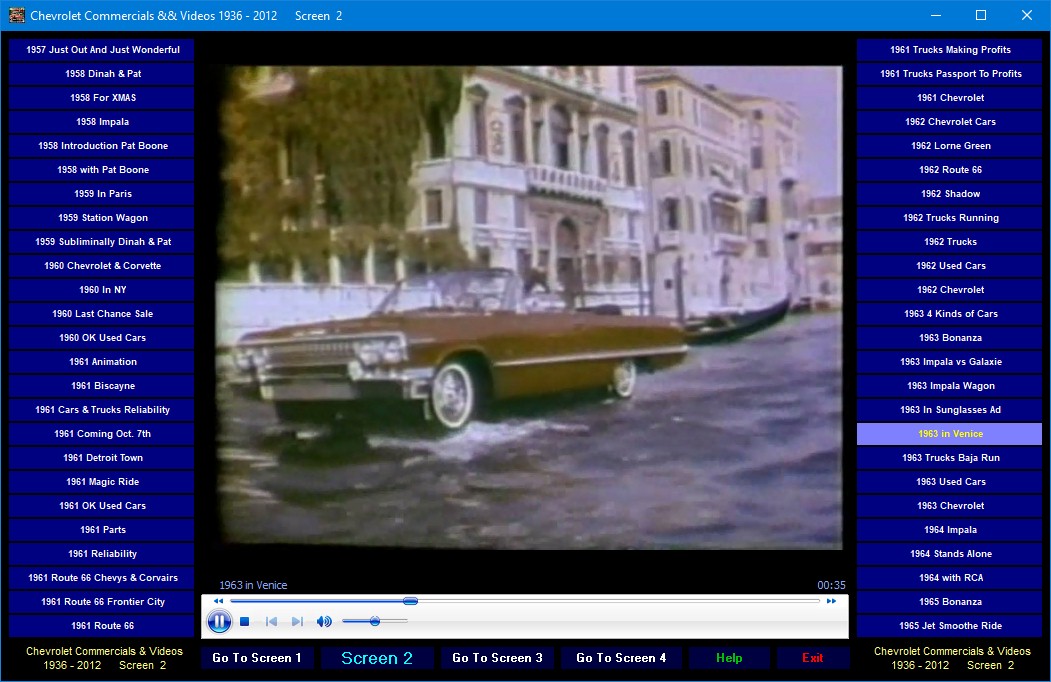Jump to previous track icon
Image resolution: width=1051 pixels, height=682 pixels.
click(271, 622)
